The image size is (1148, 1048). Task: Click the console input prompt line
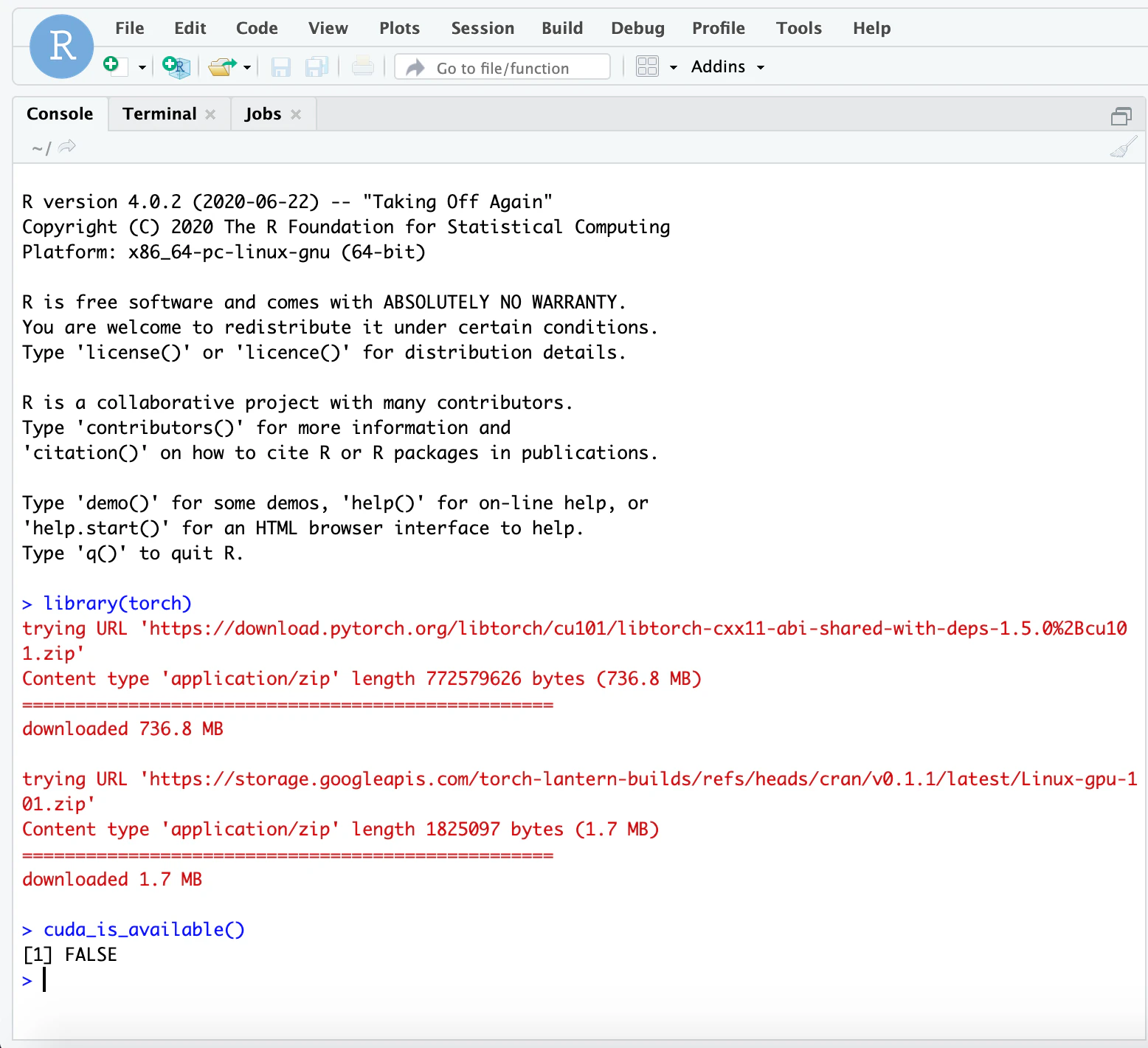[x=579, y=980]
